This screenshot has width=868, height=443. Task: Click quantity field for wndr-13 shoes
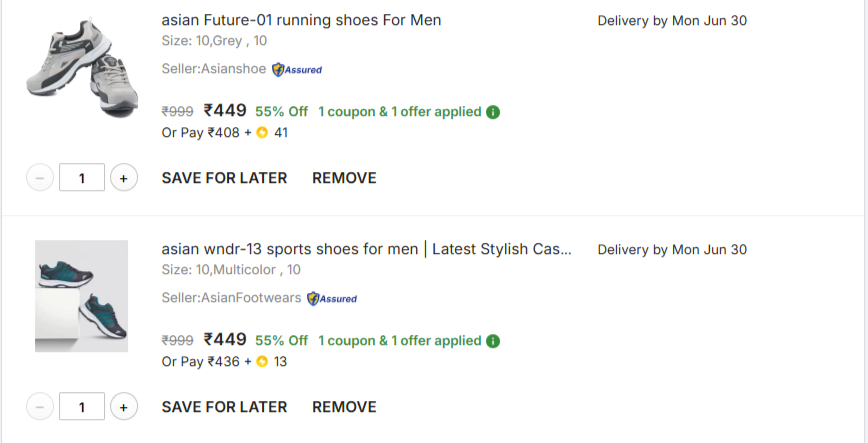point(82,407)
